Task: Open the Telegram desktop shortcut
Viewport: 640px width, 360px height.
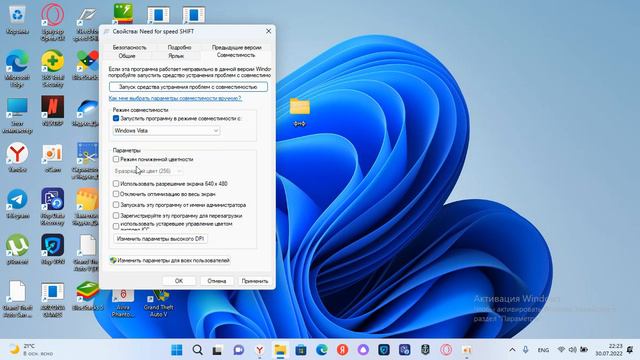Action: coord(17,203)
